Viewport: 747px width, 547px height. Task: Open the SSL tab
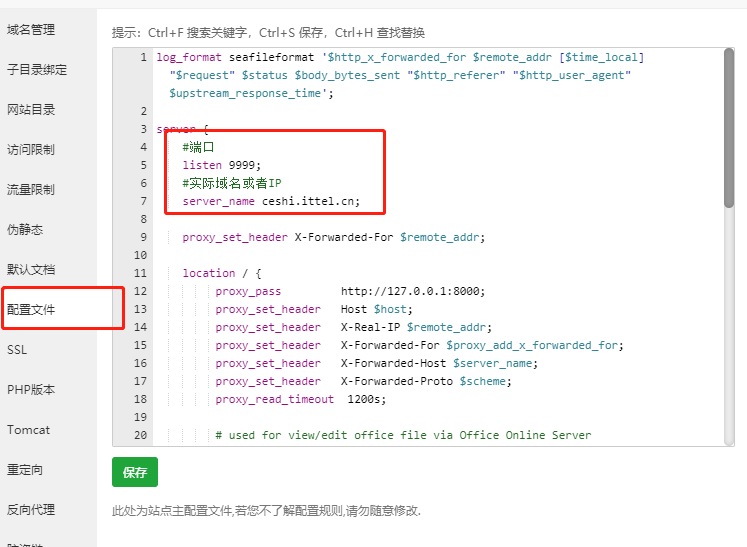17,350
